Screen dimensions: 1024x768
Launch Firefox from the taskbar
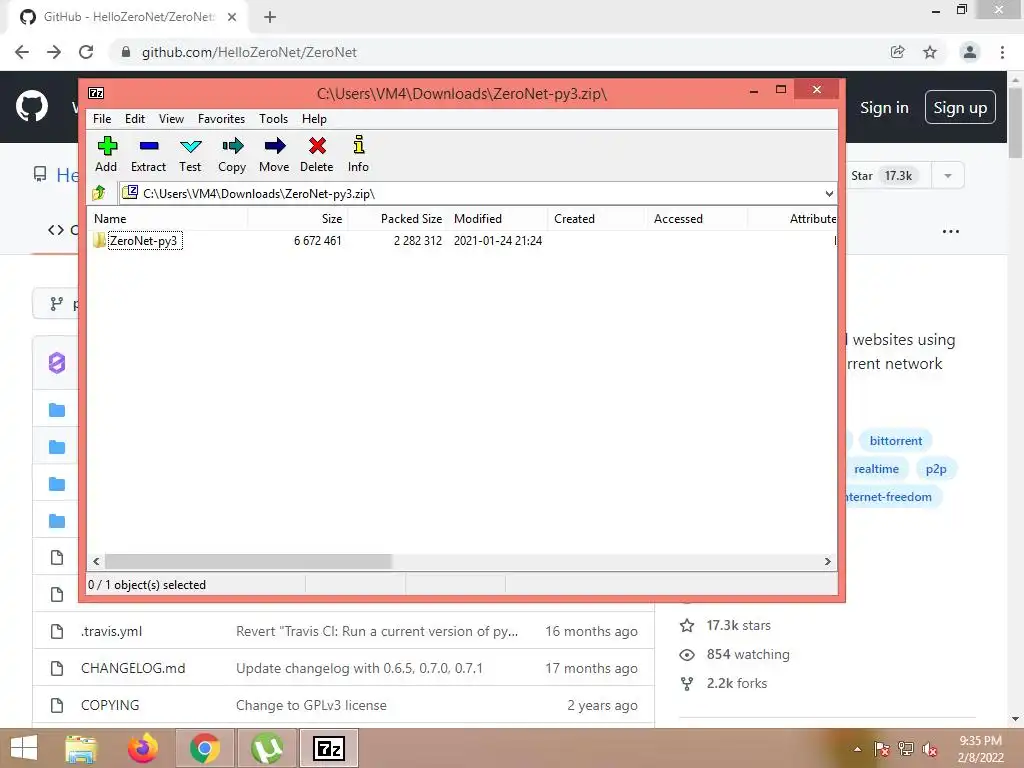142,748
